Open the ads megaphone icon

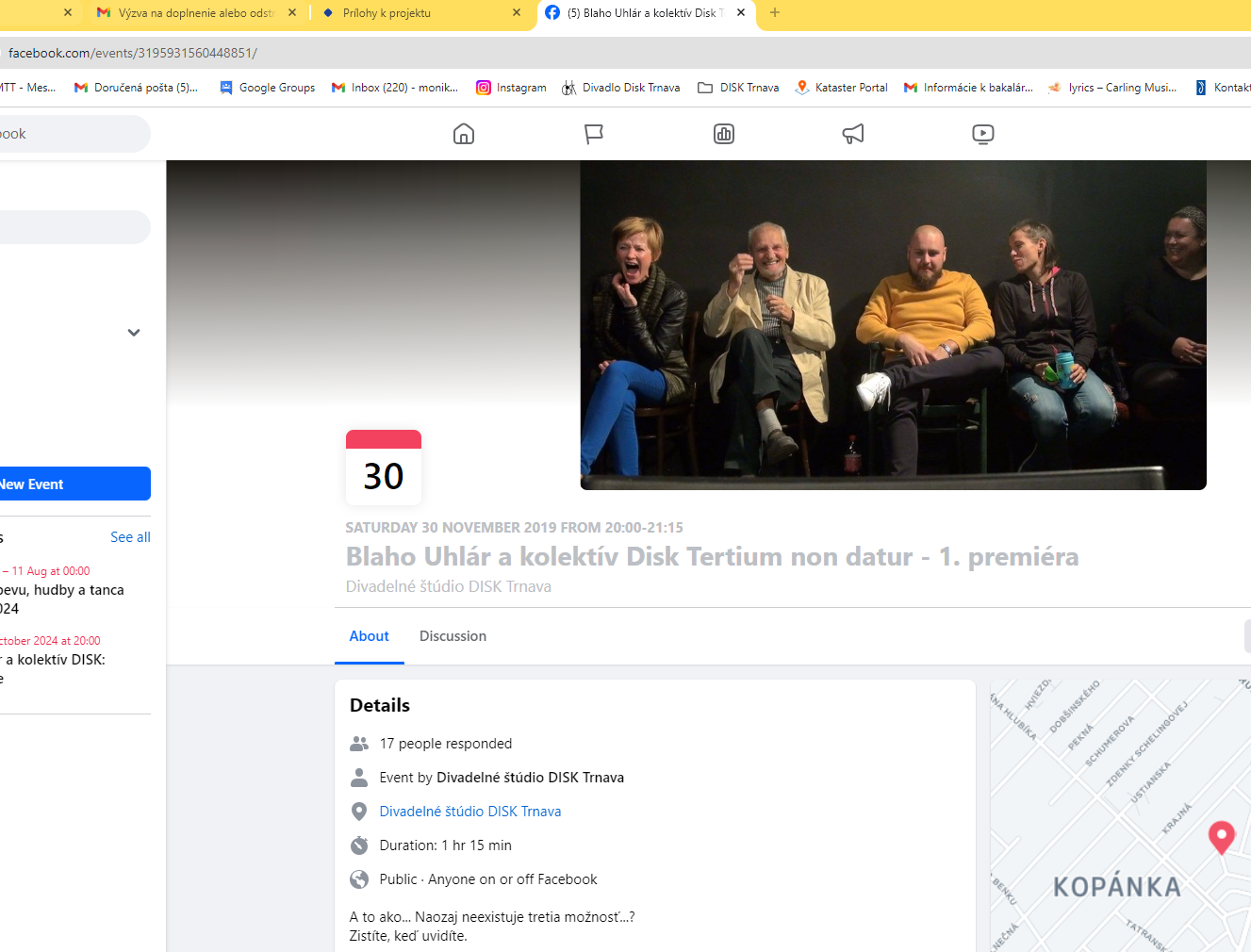tap(853, 134)
